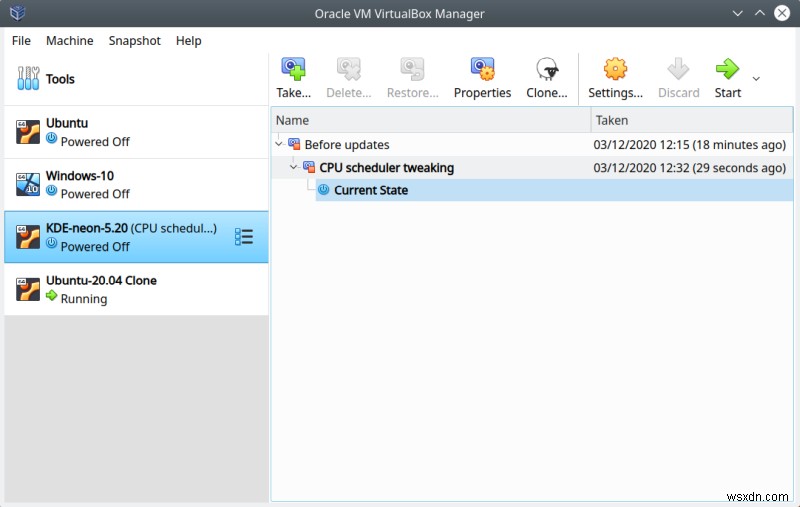800x507 pixels.
Task: Sort by the Taken column header
Action: pyautogui.click(x=692, y=120)
